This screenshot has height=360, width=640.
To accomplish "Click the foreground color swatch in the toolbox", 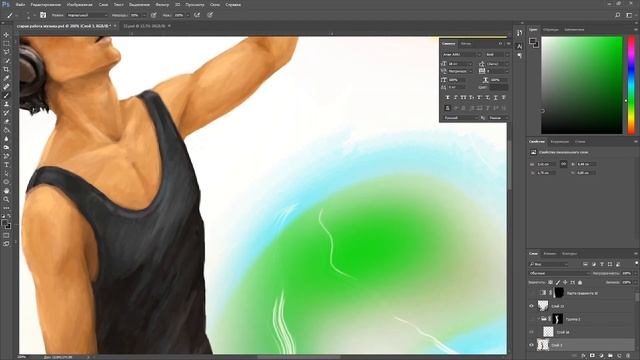I will 4,223.
